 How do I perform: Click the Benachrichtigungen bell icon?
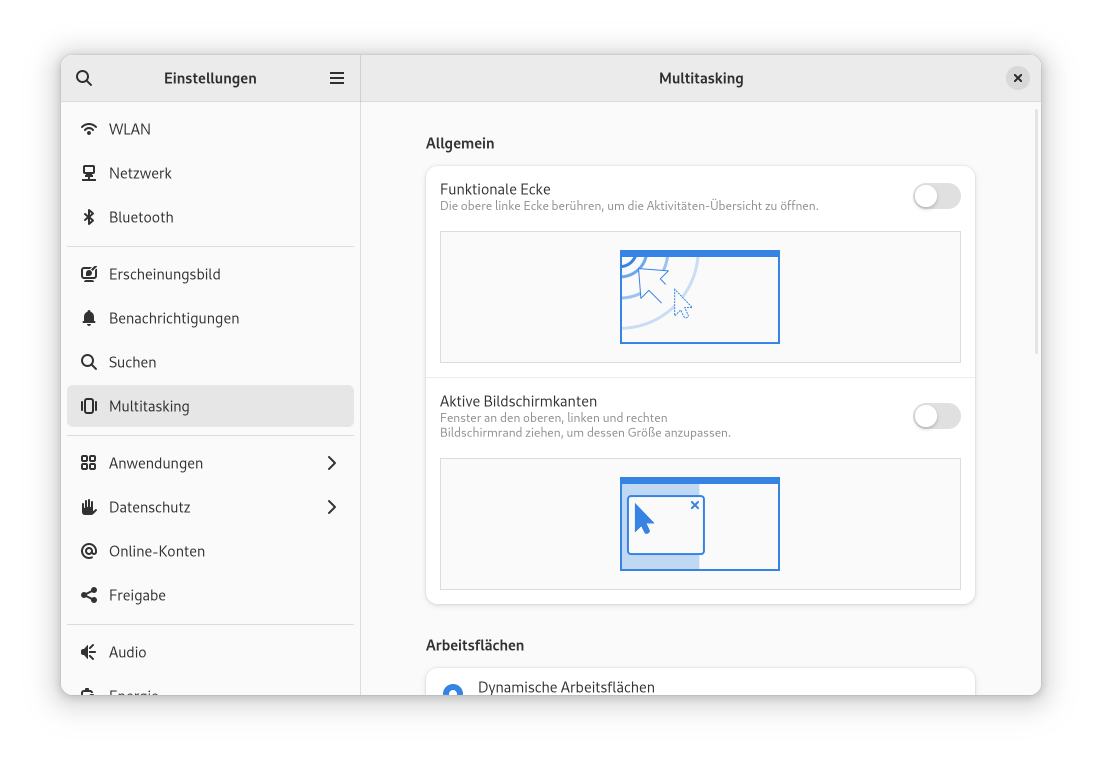click(x=89, y=318)
